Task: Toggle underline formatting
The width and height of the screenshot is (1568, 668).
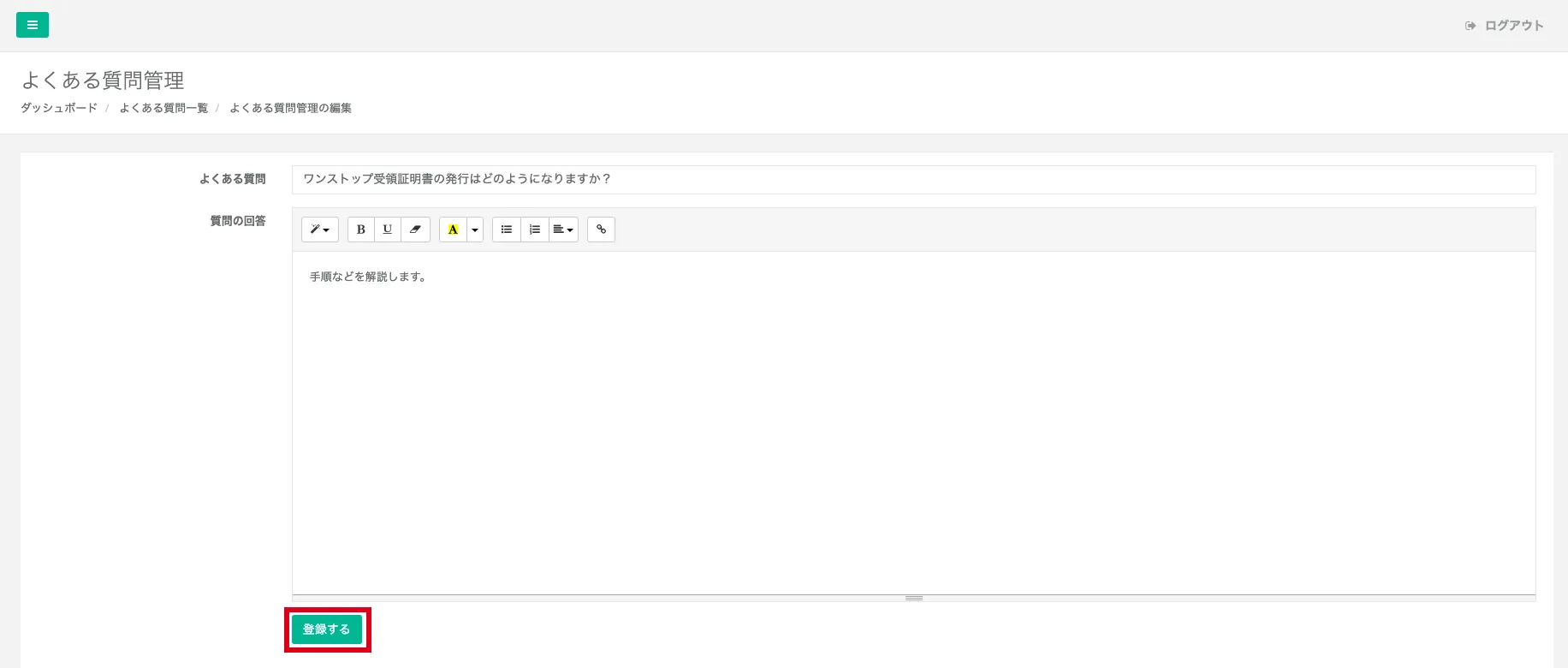Action: [x=388, y=230]
